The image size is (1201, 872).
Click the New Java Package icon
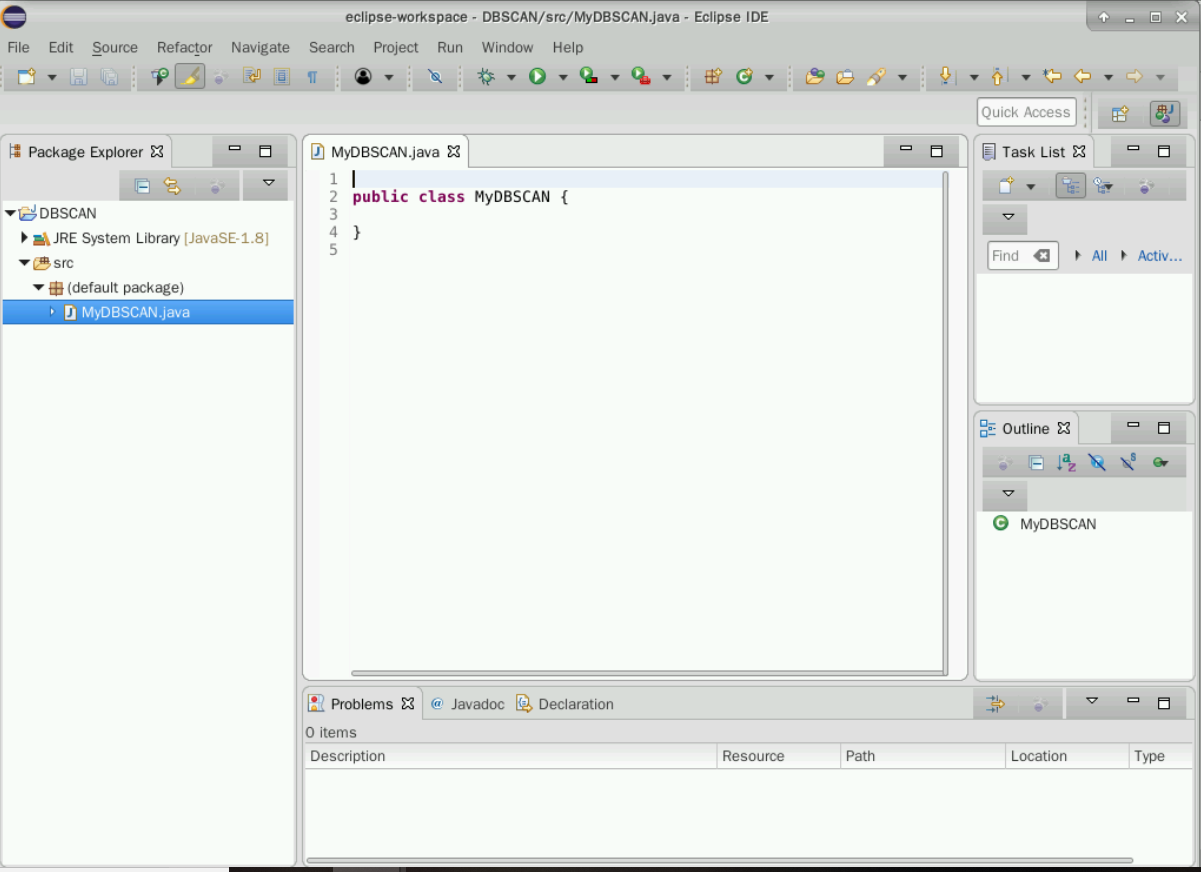pos(713,77)
